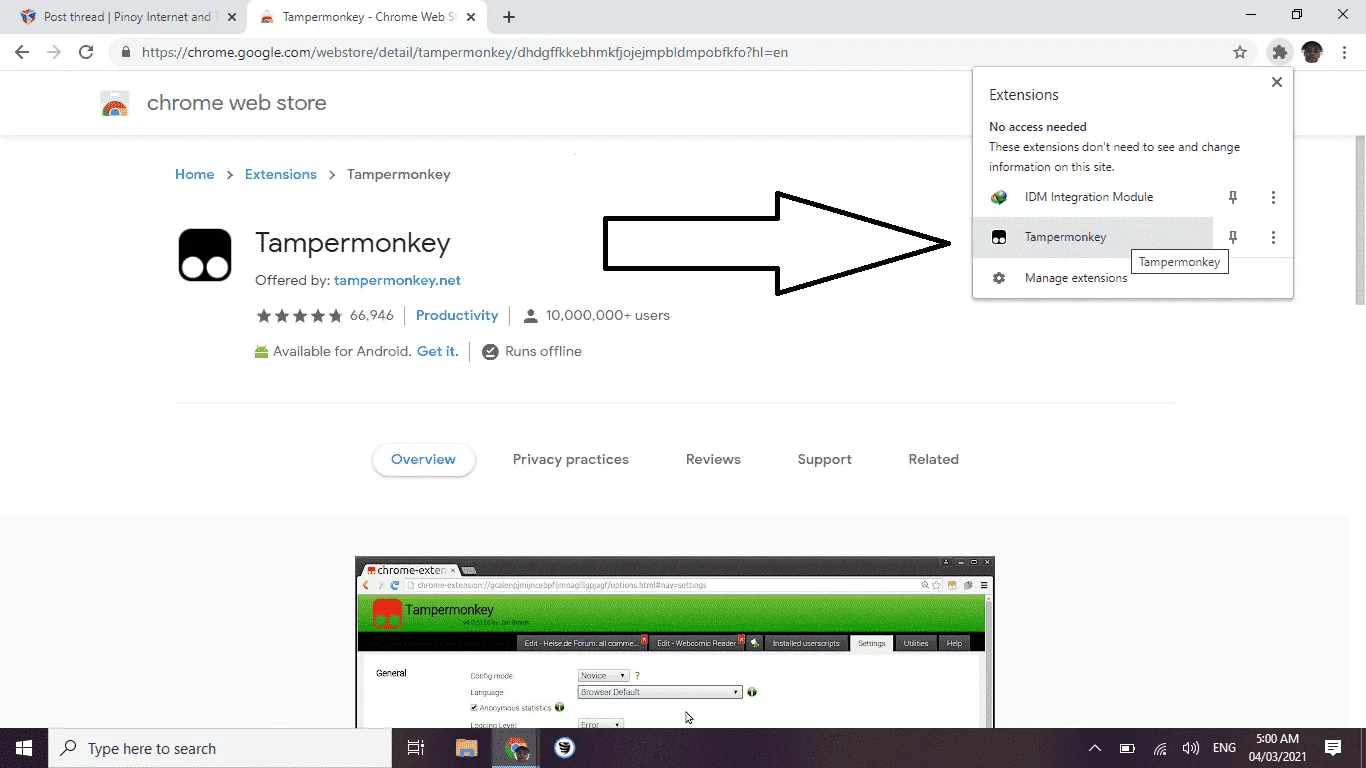Click the battery status icon
Viewport: 1366px width, 768px height.
point(1127,748)
